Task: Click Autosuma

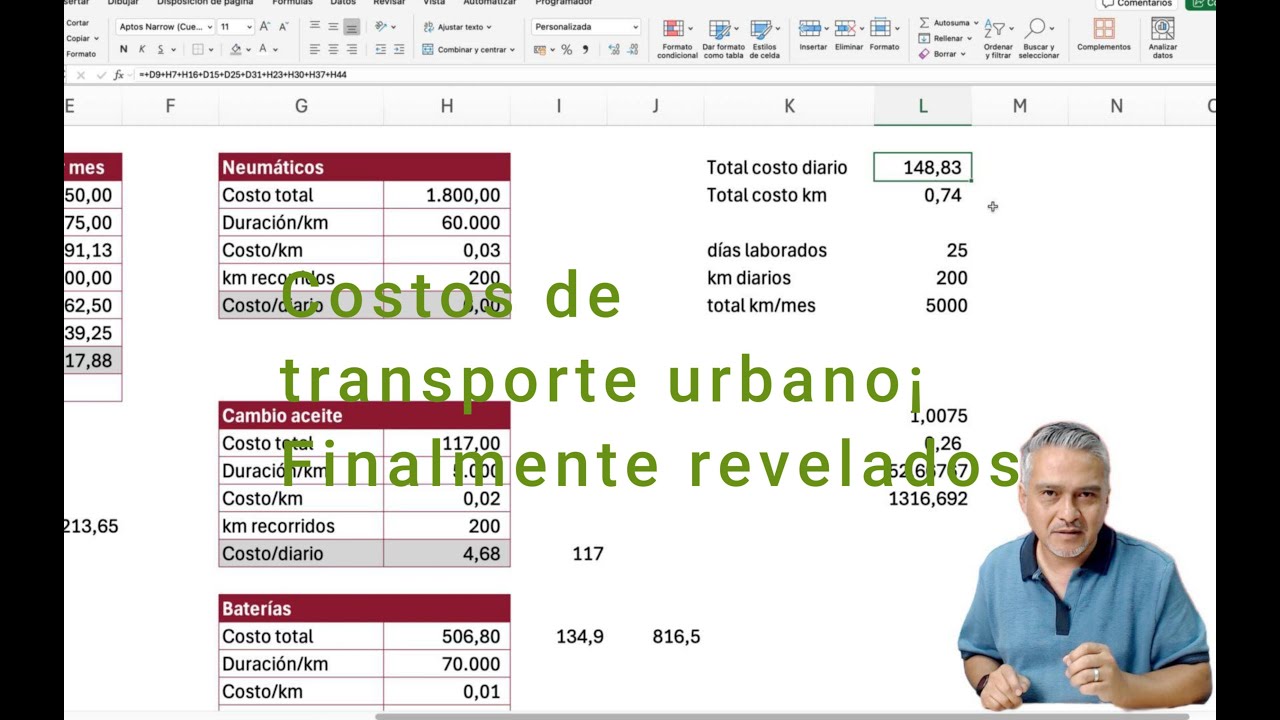Action: pos(949,23)
